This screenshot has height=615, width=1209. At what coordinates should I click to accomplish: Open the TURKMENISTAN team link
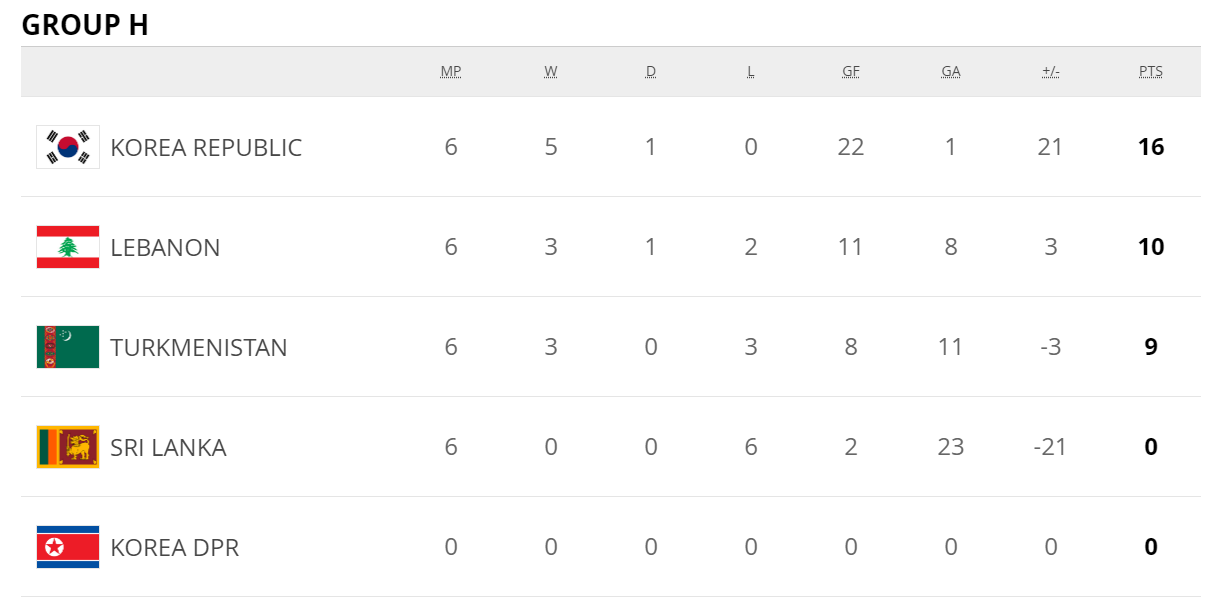point(199,348)
